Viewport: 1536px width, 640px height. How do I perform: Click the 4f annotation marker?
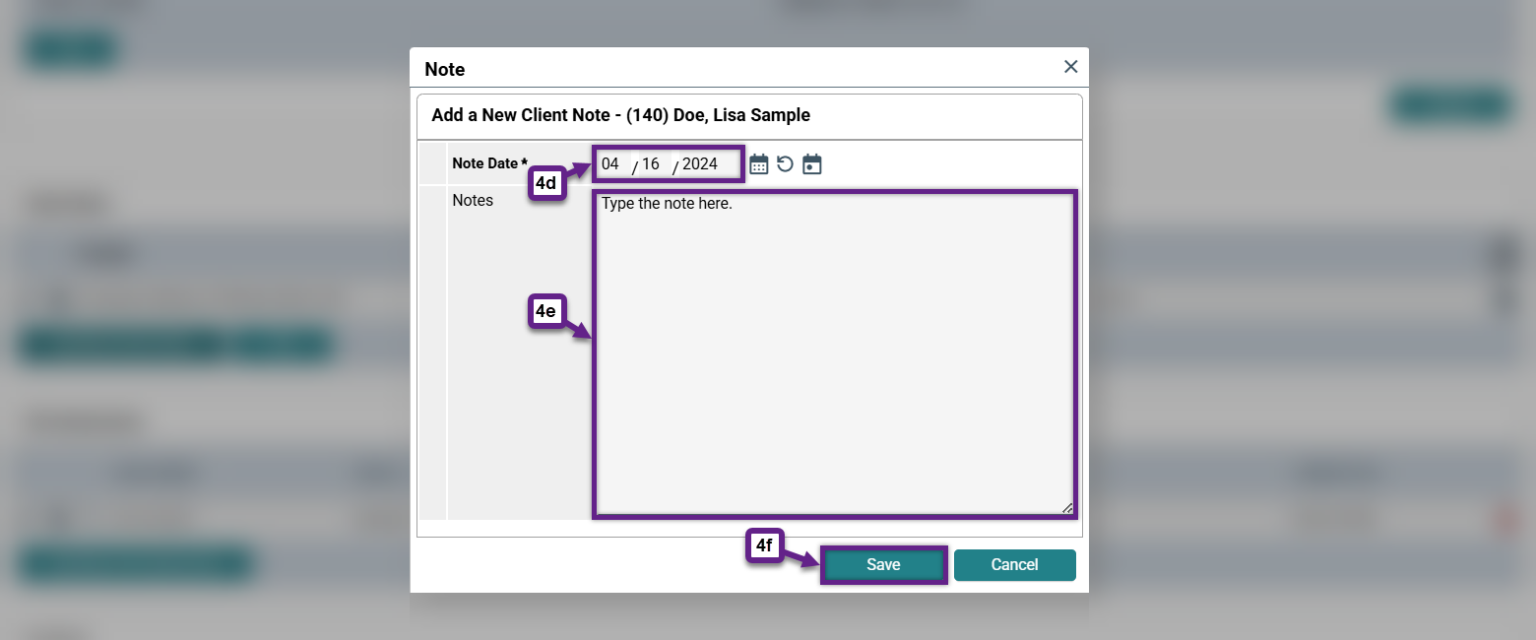764,546
